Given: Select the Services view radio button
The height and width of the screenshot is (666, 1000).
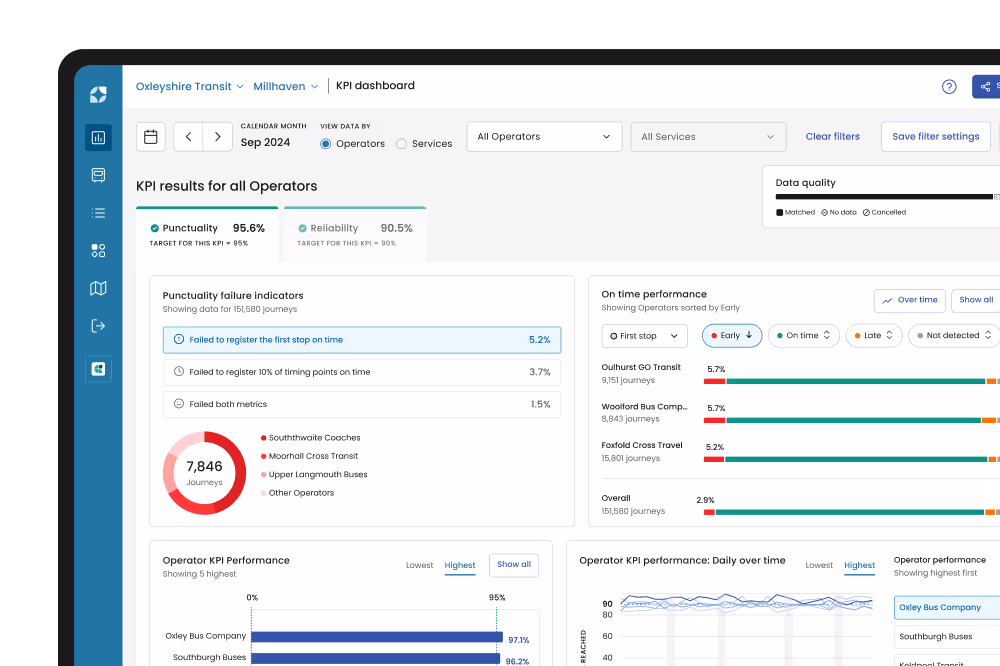Looking at the screenshot, I should pos(401,144).
